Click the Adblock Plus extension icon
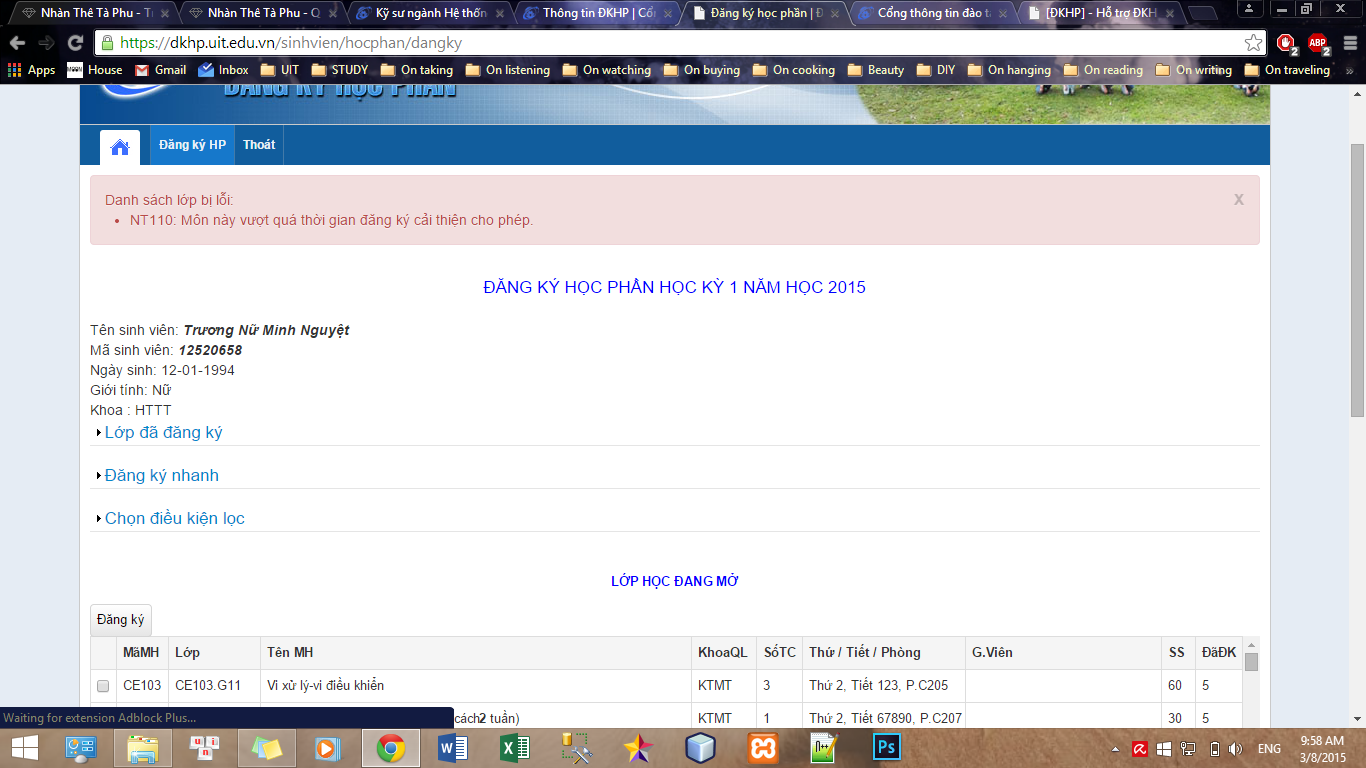This screenshot has height=768, width=1366. [1318, 43]
